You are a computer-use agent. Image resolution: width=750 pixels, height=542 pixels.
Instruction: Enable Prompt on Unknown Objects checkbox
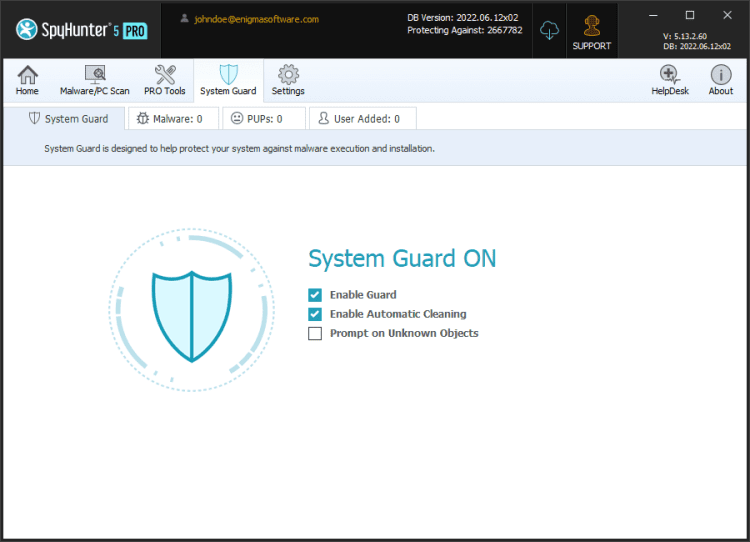315,333
